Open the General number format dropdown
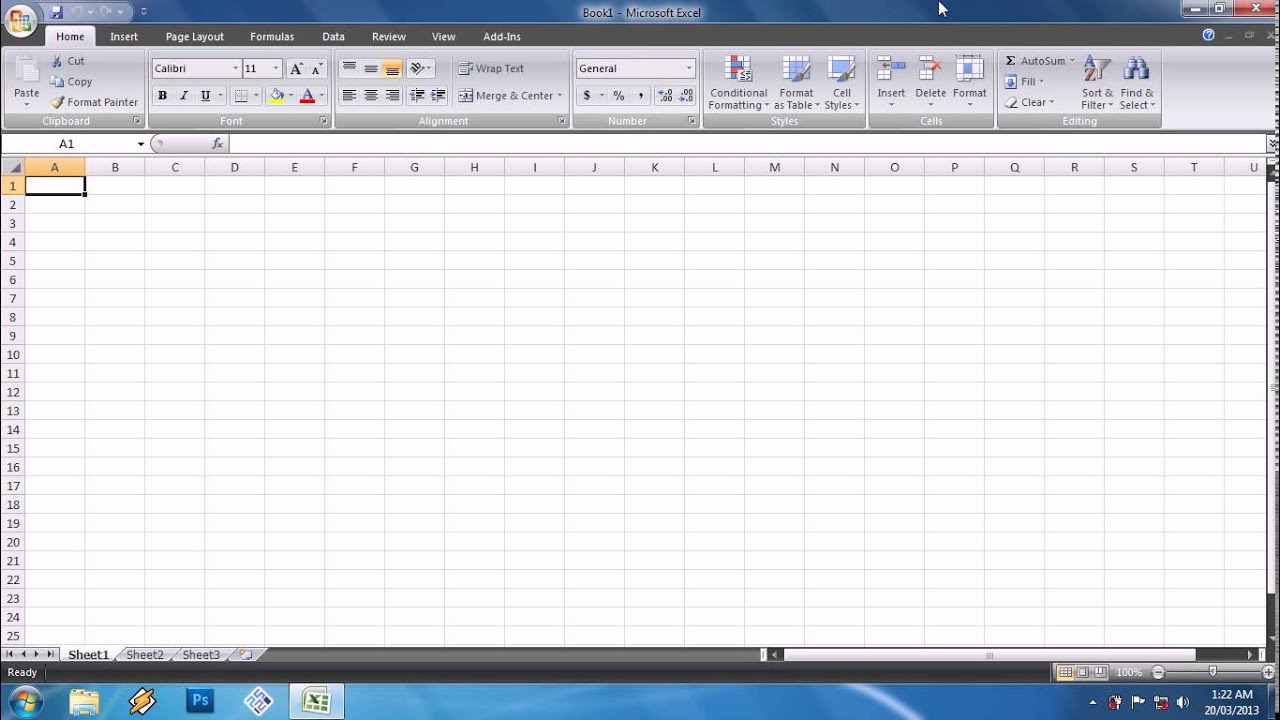Screen dimensions: 1280x720 (x=689, y=68)
